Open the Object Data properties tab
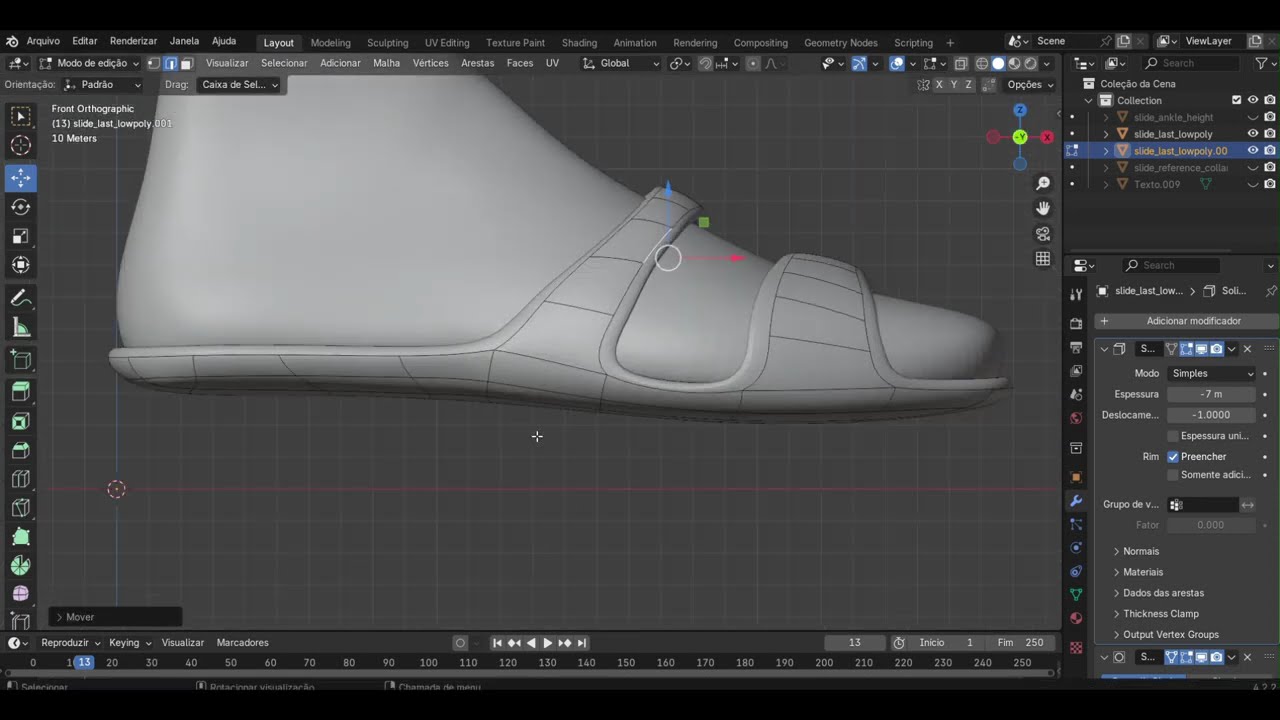Screen dimensions: 1280x720 coord(1076,594)
